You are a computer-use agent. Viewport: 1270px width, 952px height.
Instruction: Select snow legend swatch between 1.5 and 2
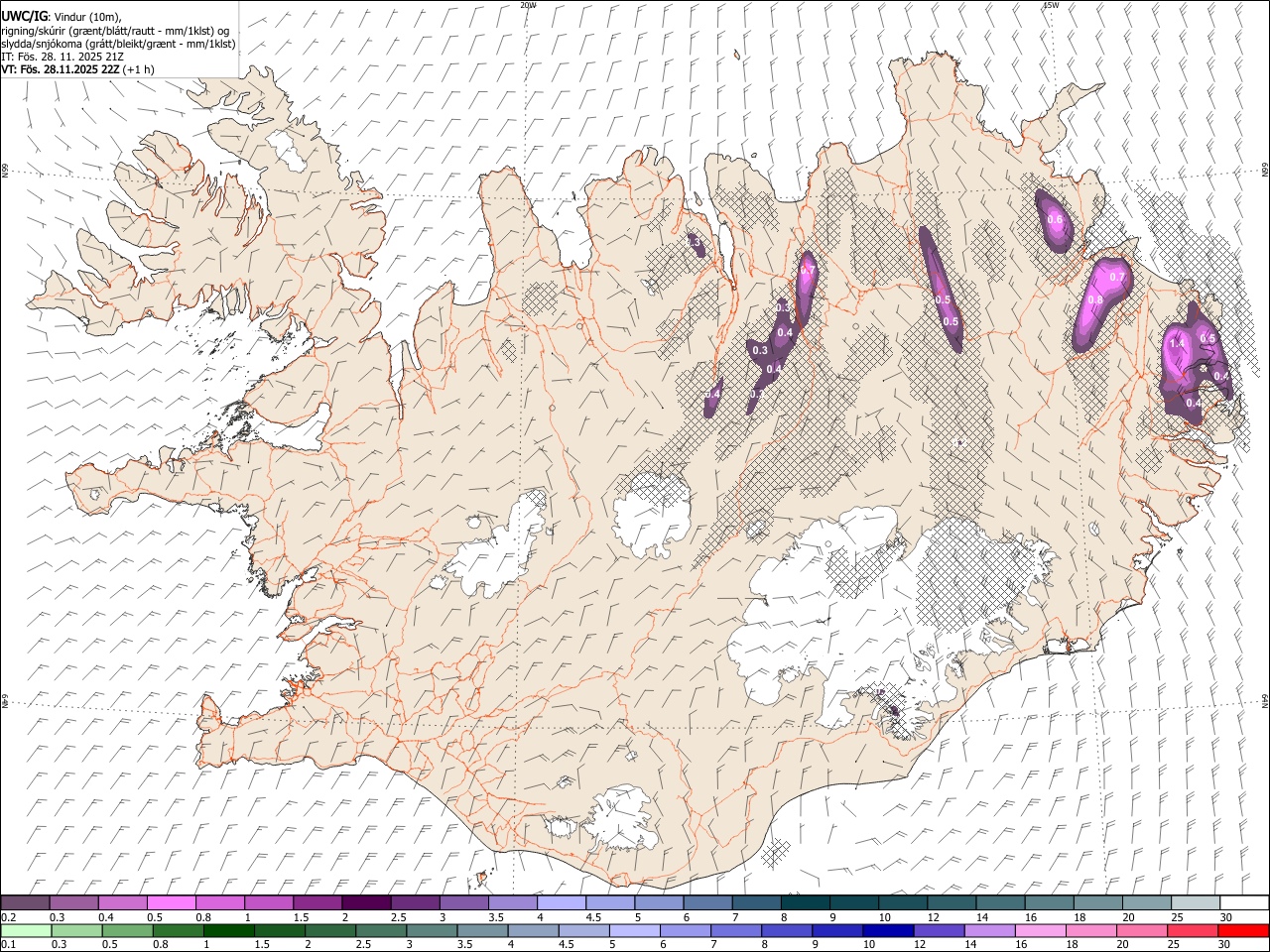point(317,902)
